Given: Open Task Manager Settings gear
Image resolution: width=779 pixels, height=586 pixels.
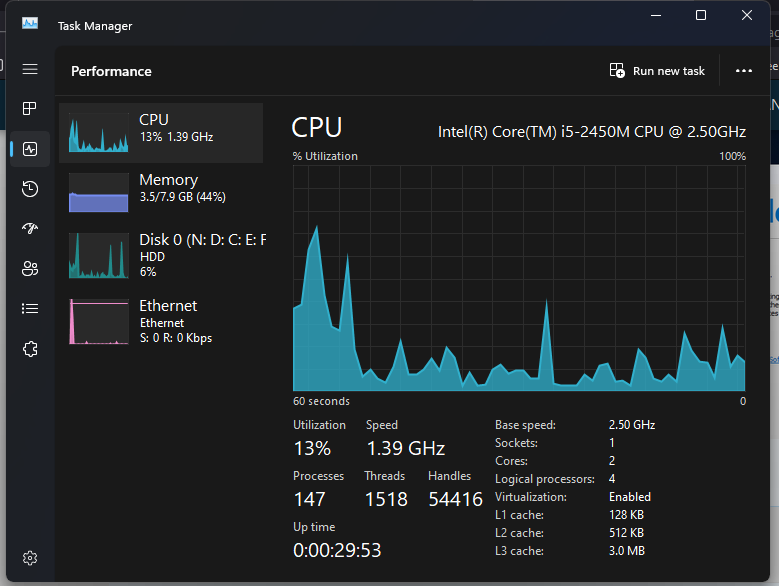Looking at the screenshot, I should tap(30, 558).
